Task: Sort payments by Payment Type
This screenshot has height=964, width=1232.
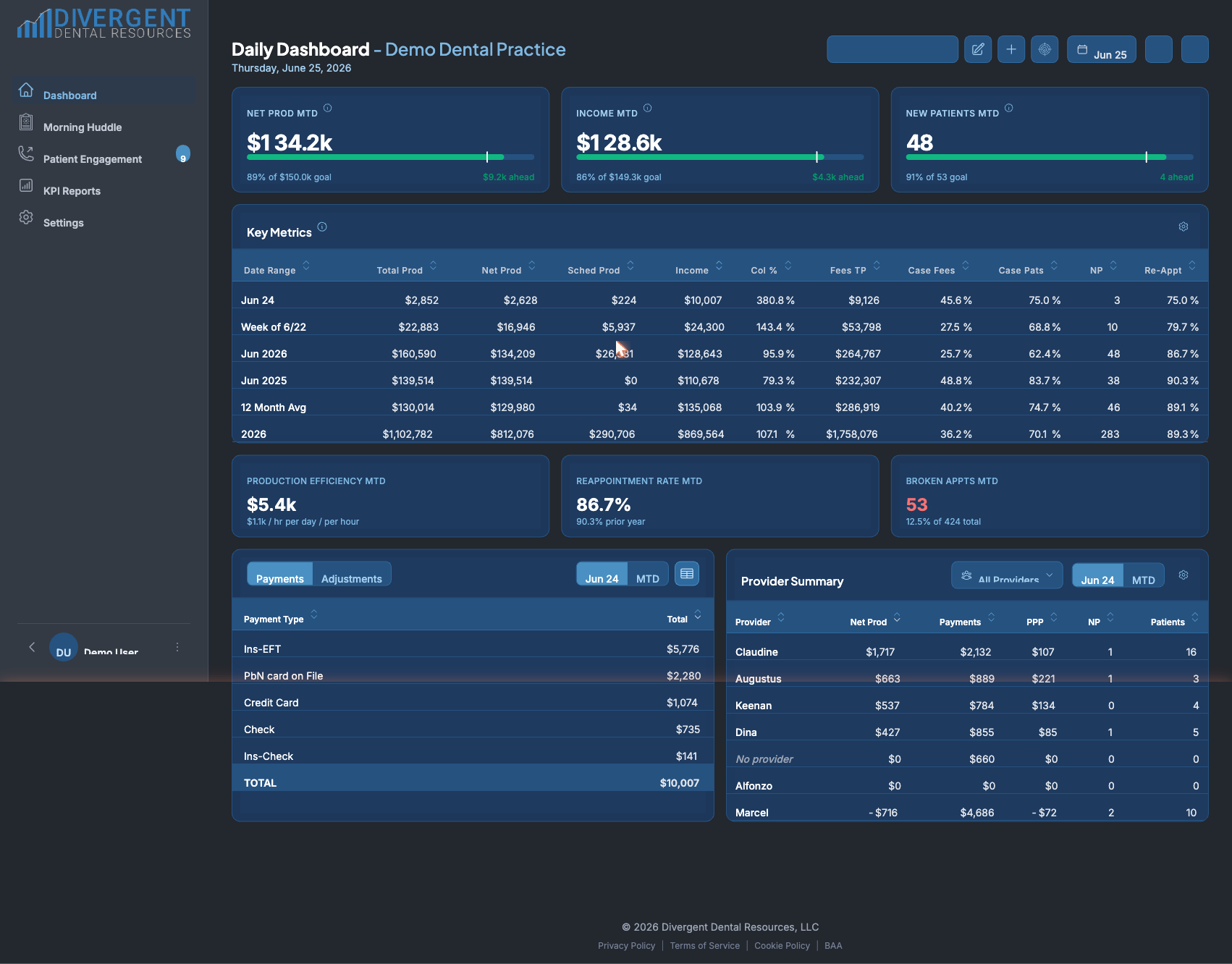Action: tap(281, 617)
